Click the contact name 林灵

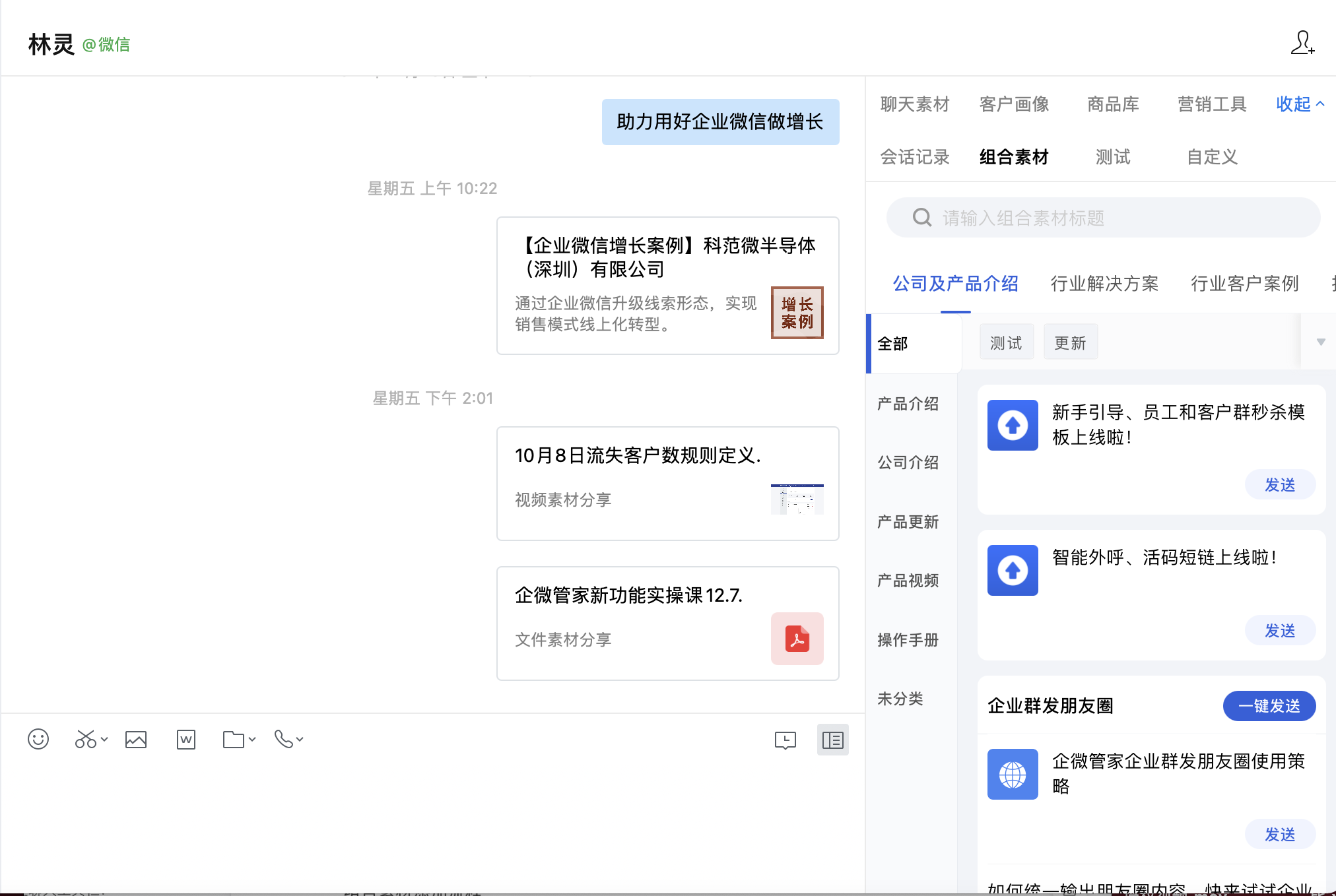(51, 44)
